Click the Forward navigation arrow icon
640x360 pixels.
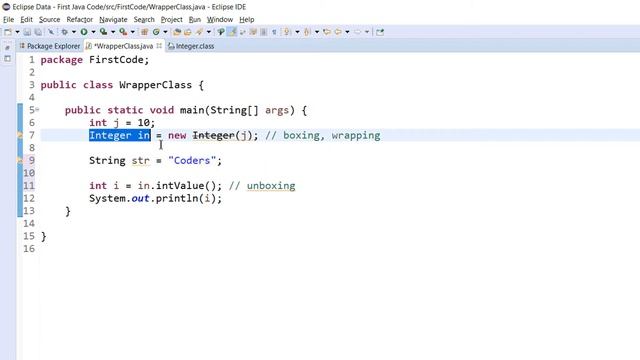357,32
